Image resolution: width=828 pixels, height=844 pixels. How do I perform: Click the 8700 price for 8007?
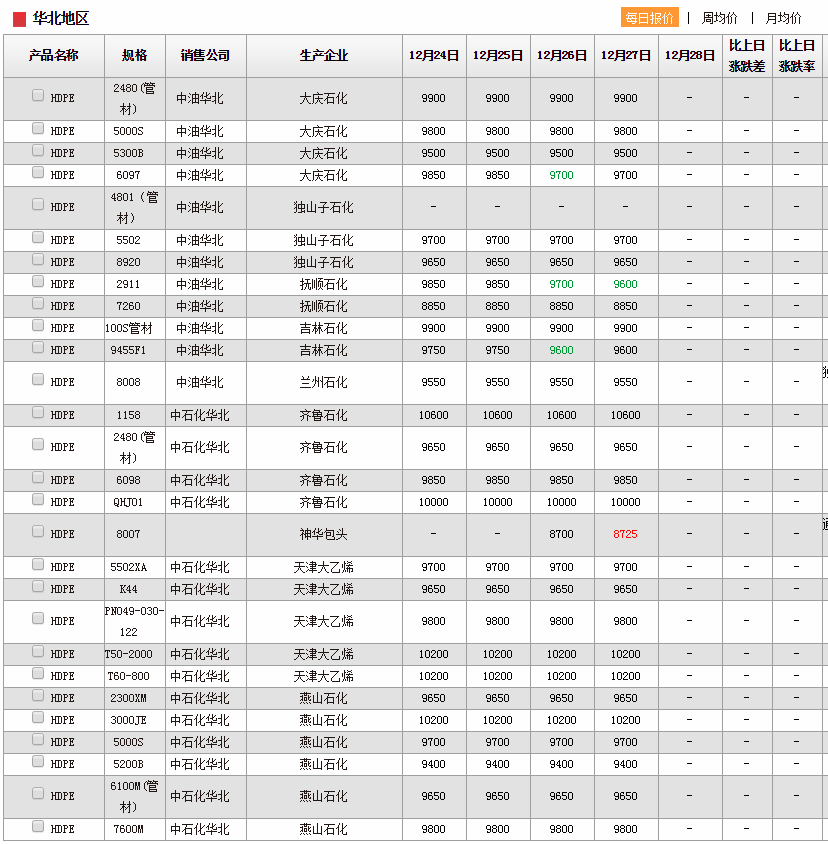click(562, 534)
